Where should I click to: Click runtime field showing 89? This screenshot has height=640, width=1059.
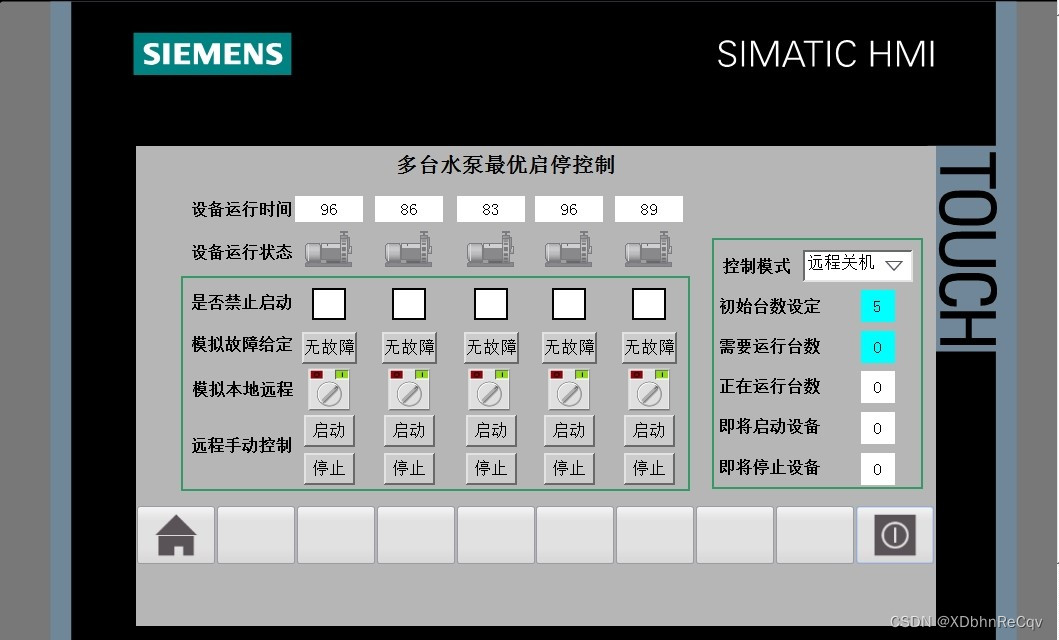[648, 209]
